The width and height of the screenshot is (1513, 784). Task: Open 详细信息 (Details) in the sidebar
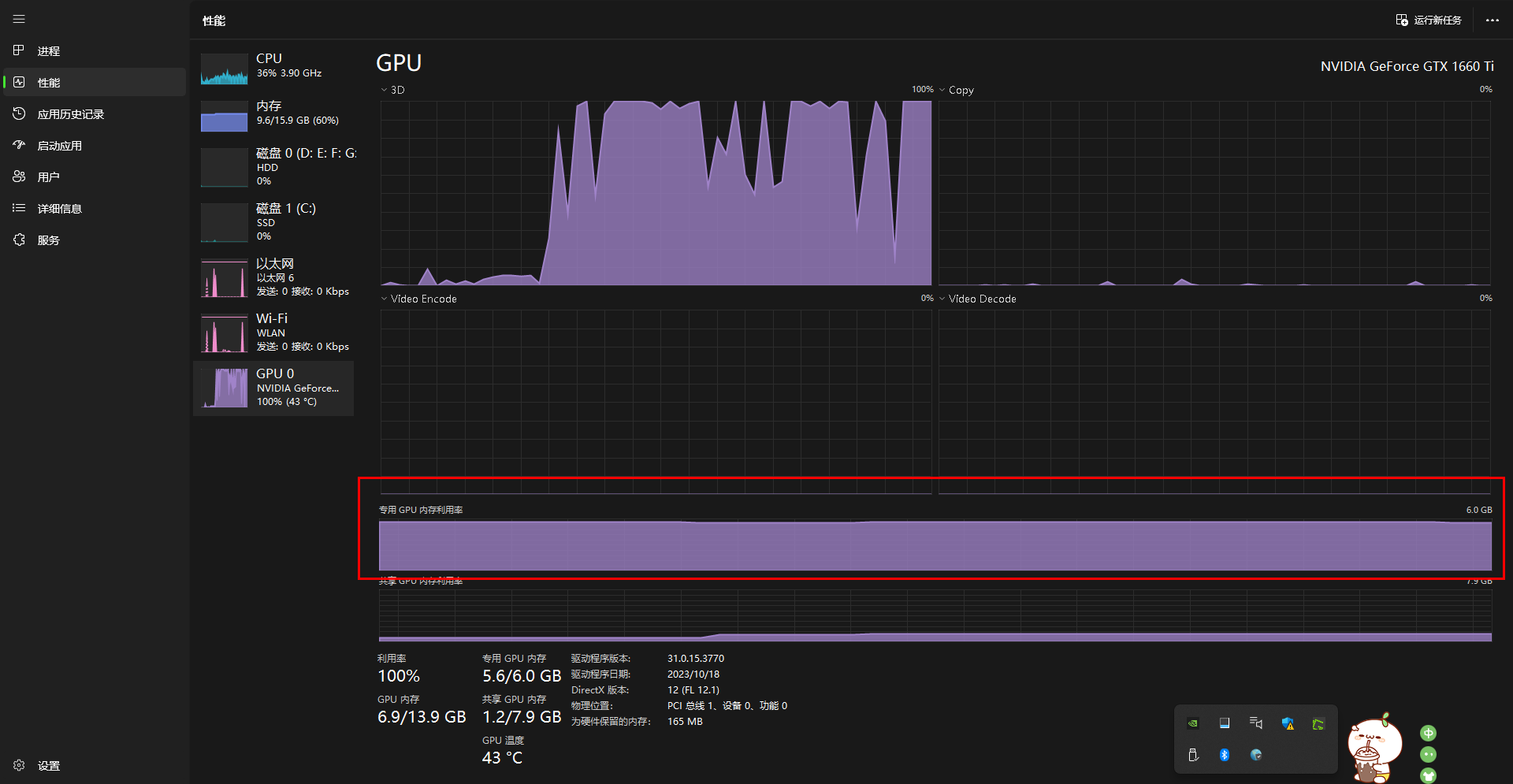tap(95, 209)
